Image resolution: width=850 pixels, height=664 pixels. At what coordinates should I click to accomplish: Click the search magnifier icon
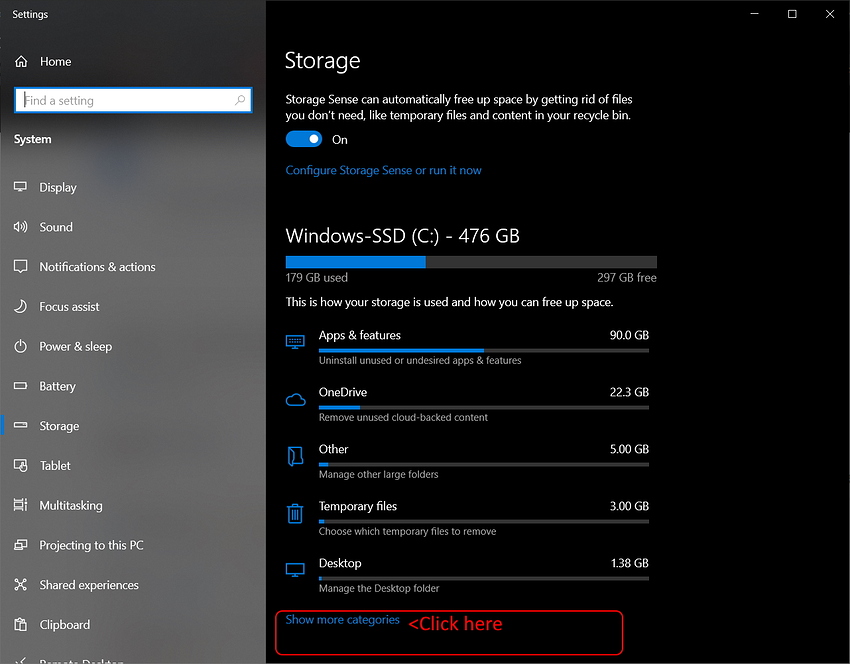(x=240, y=101)
